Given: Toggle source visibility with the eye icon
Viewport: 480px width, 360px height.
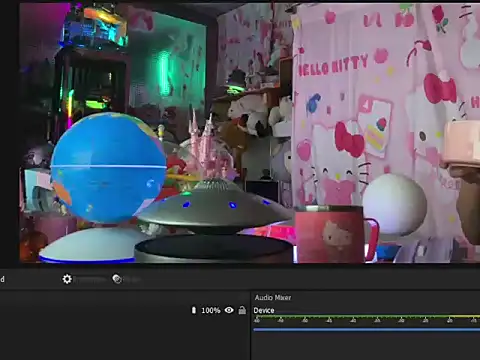Looking at the screenshot, I should point(229,310).
